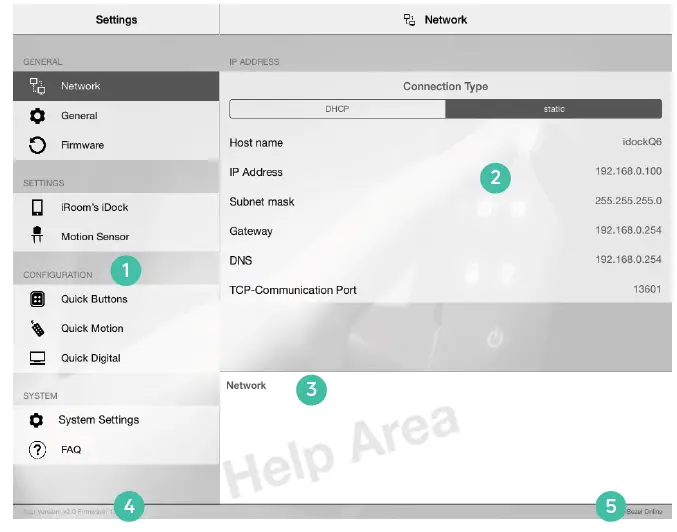Screen dimensions: 677x532
Task: Open the Quick Buttons configuration
Action: pyautogui.click(x=116, y=299)
